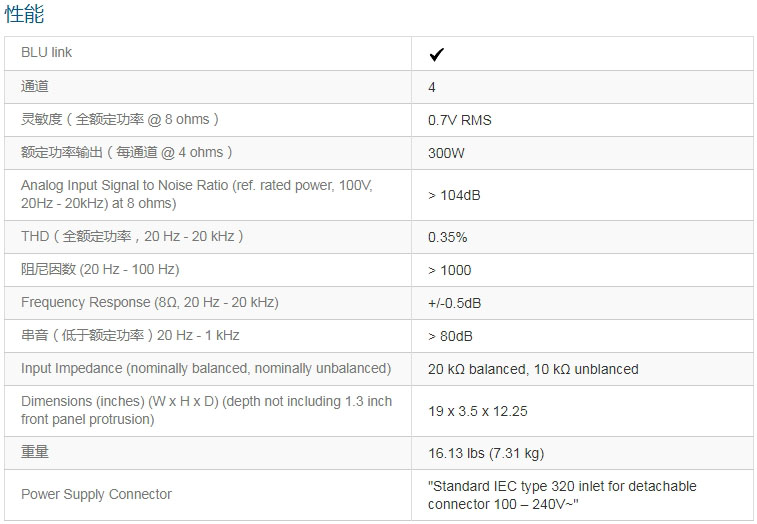Click the 性能 section heading

coord(24,15)
